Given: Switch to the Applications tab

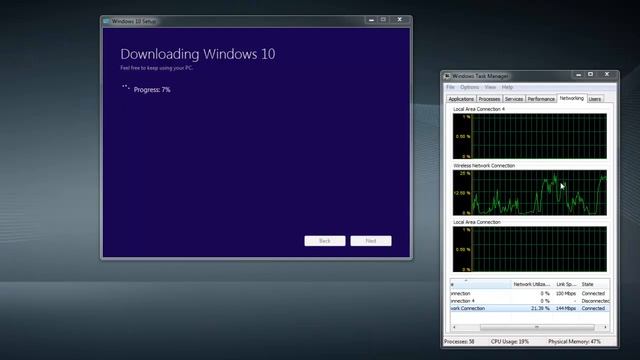Looking at the screenshot, I should 461,99.
